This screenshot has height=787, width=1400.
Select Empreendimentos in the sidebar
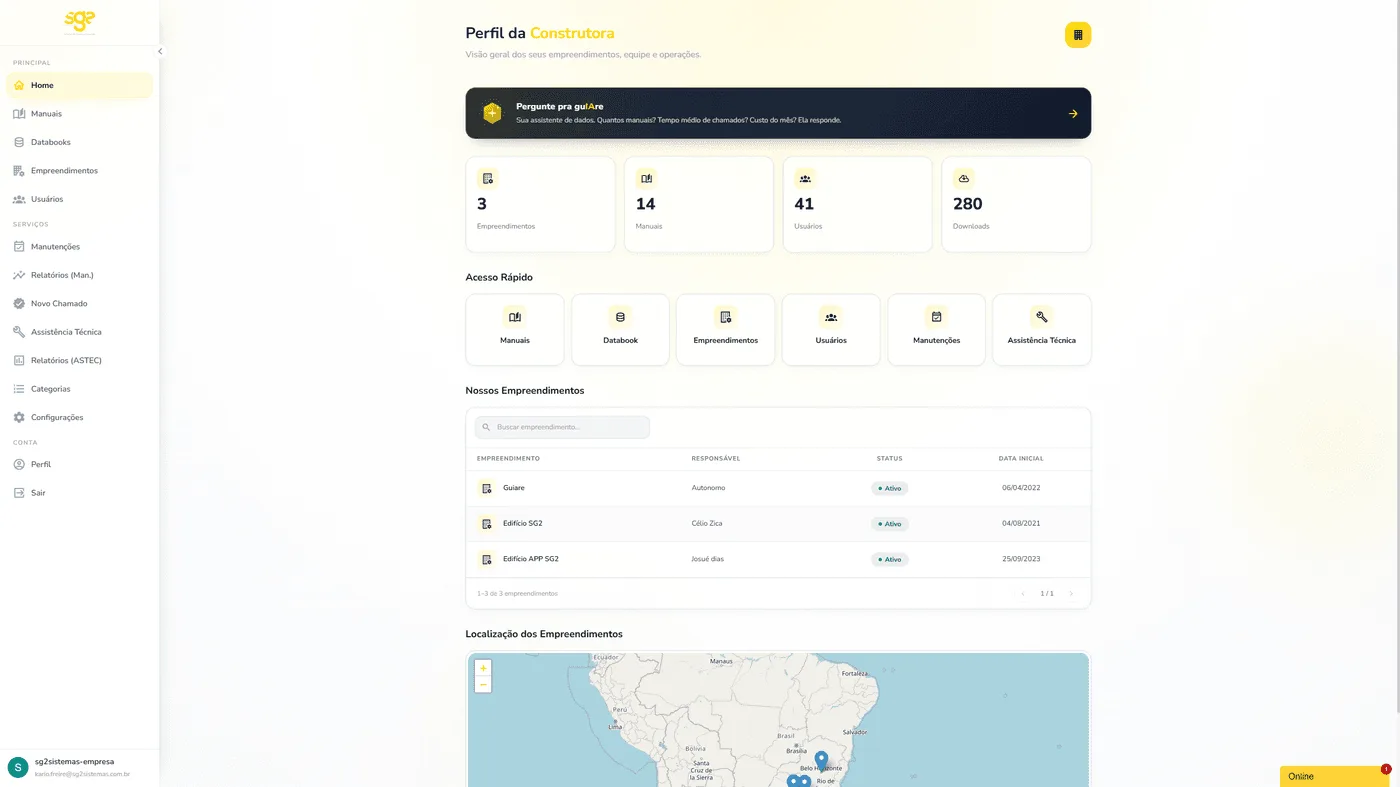click(x=79, y=171)
